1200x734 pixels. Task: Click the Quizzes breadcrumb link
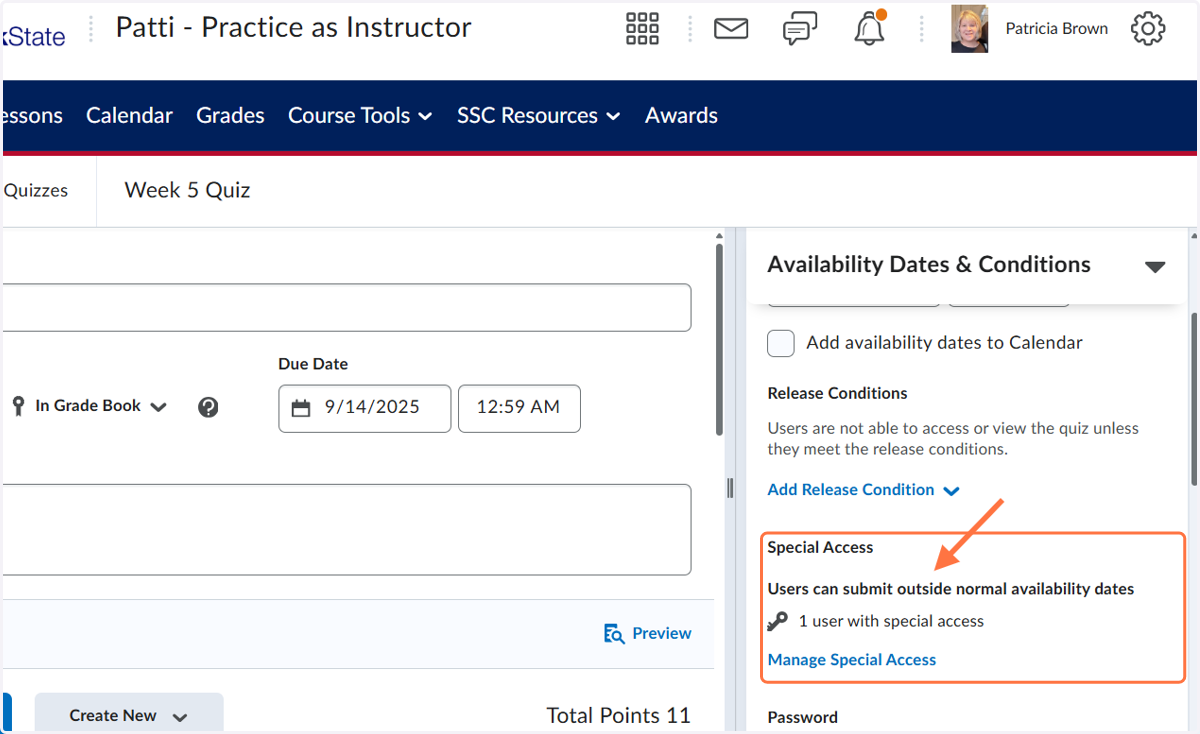point(36,190)
